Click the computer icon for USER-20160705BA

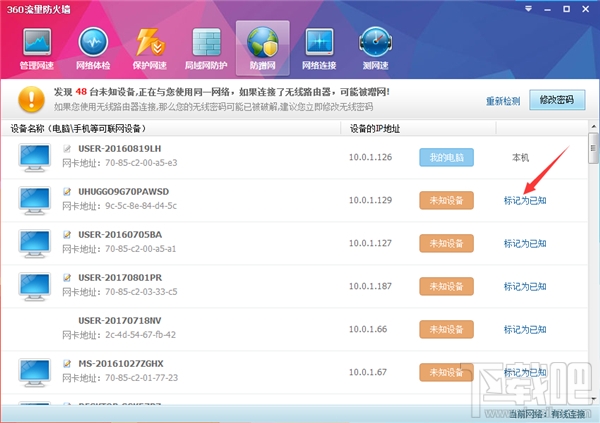(x=34, y=243)
